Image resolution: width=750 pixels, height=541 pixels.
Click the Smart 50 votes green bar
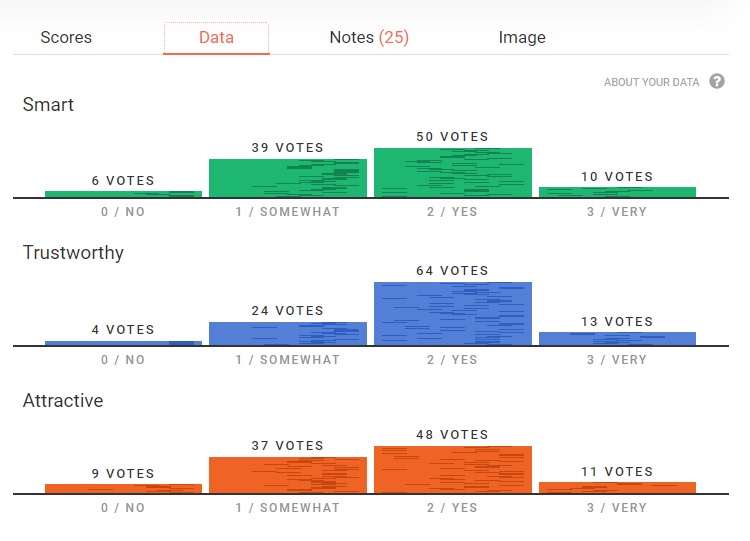click(453, 173)
